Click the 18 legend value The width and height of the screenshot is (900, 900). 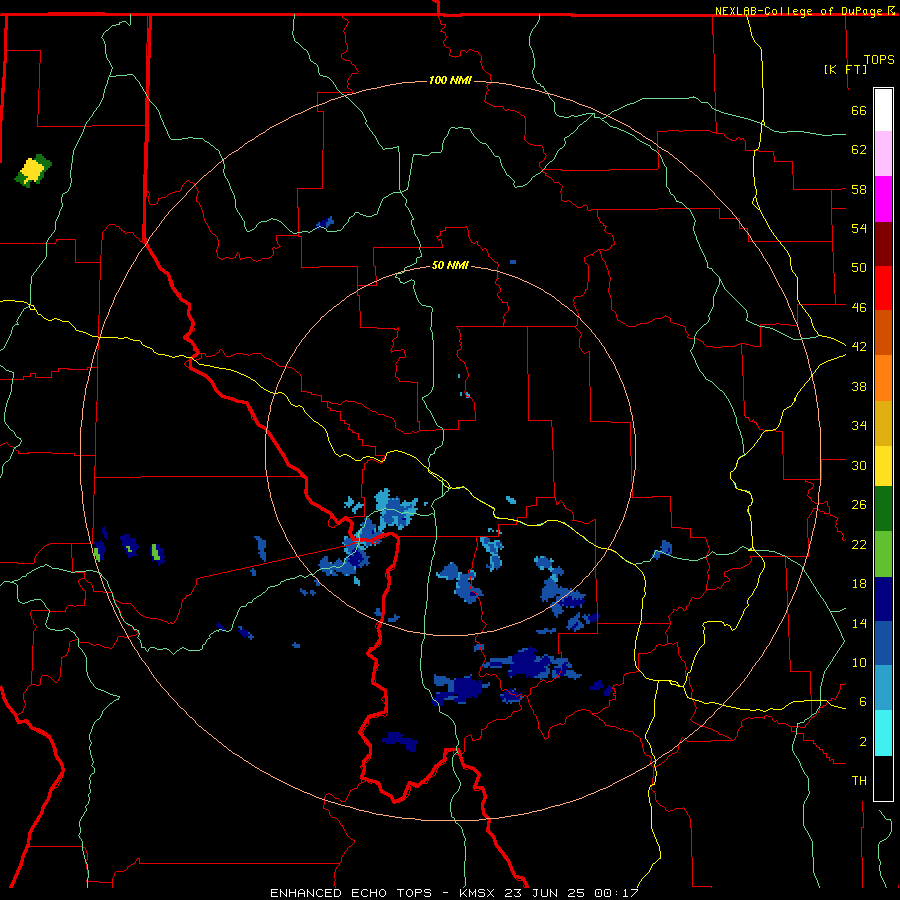click(x=859, y=584)
